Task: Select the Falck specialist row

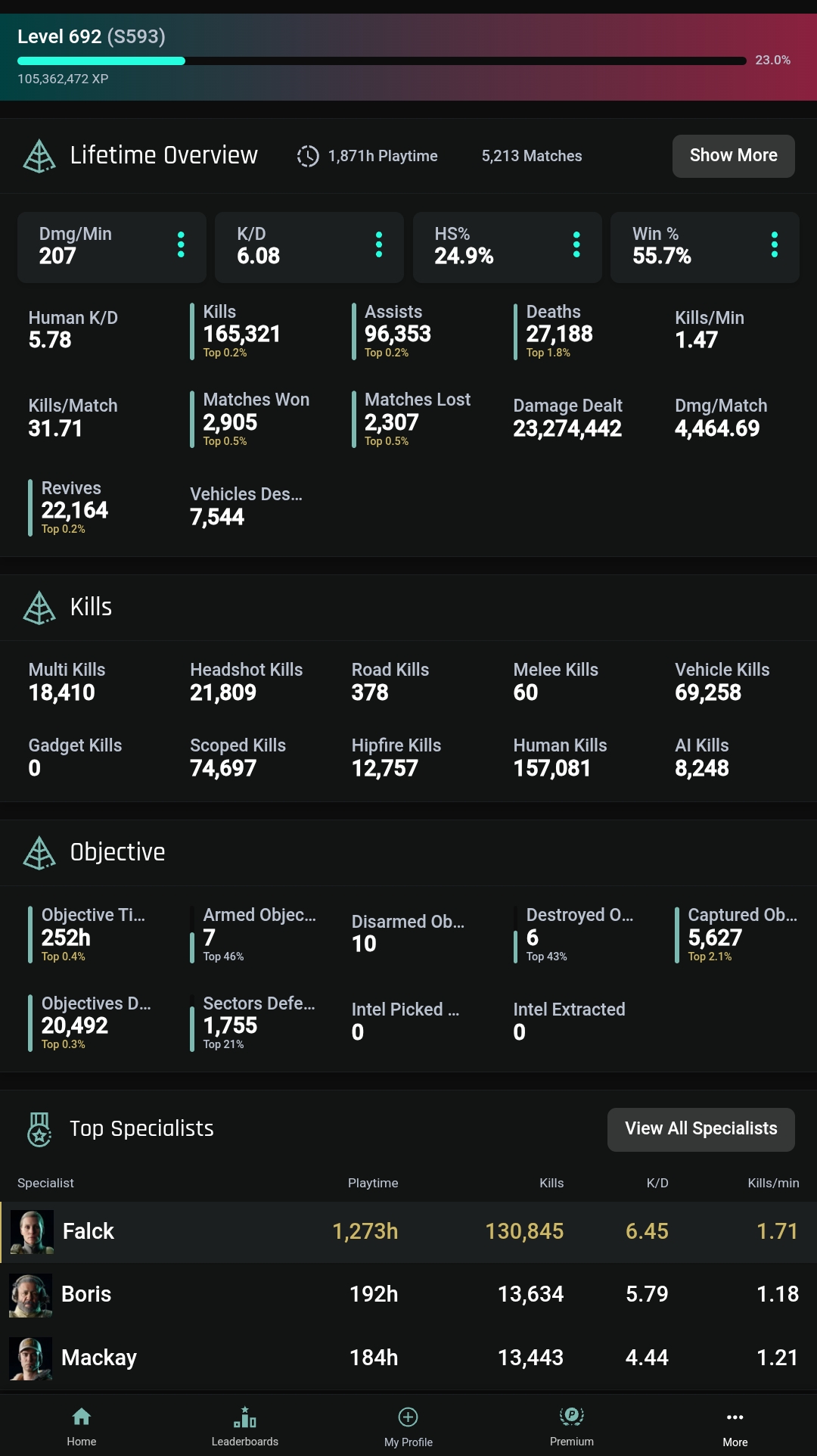Action: pyautogui.click(x=408, y=1232)
